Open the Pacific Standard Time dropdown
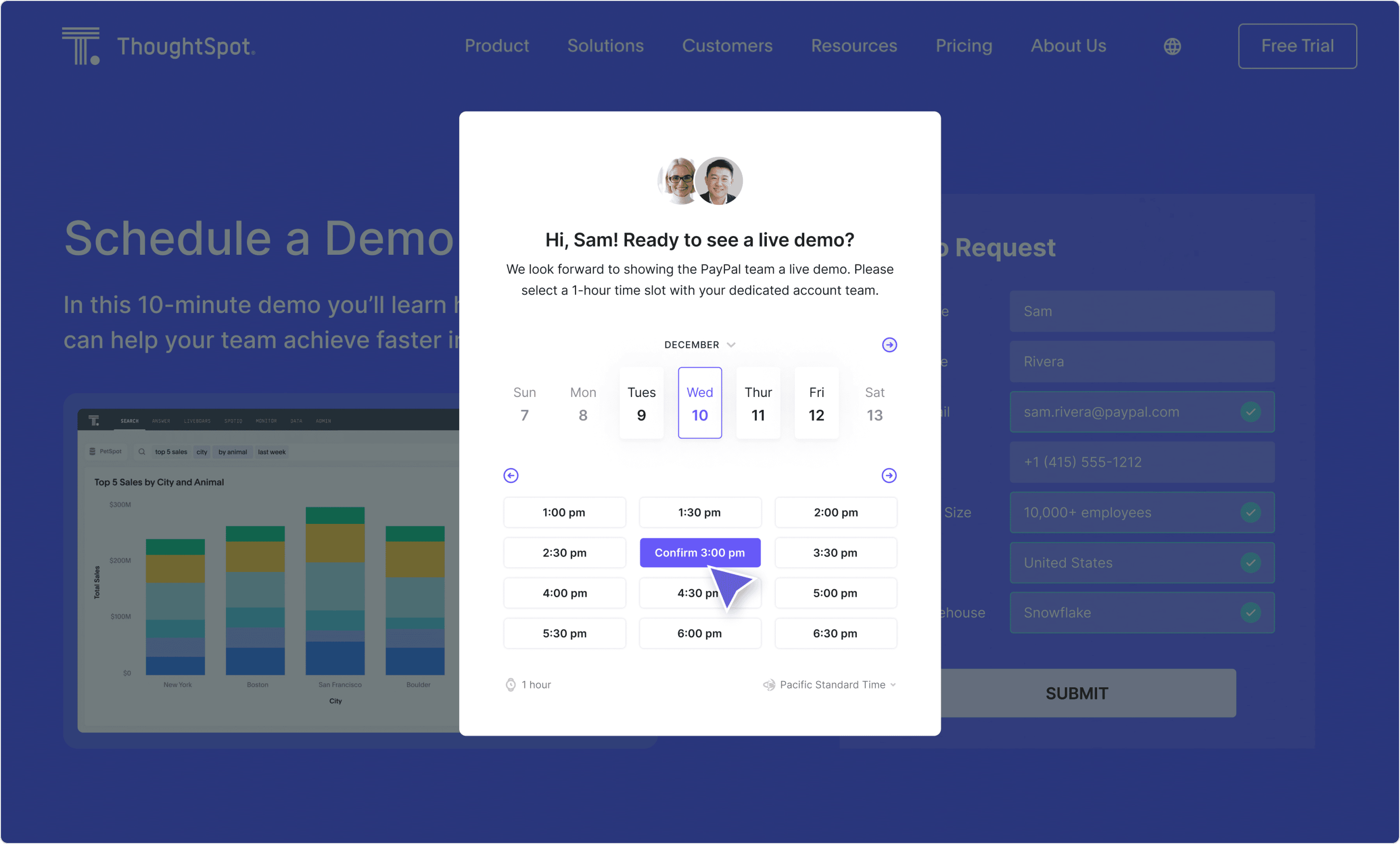 (x=829, y=685)
